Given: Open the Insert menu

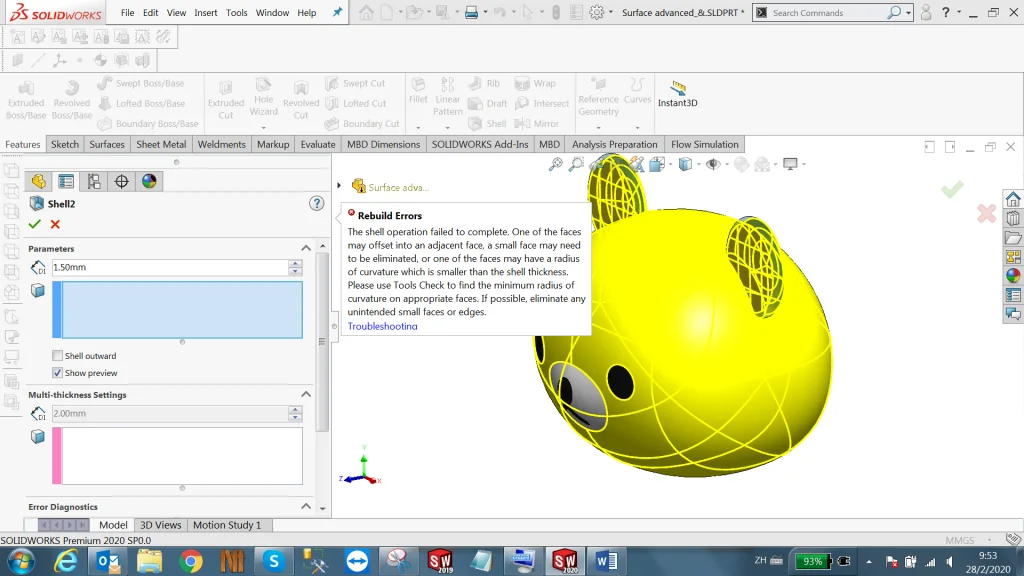Looking at the screenshot, I should (x=206, y=13).
